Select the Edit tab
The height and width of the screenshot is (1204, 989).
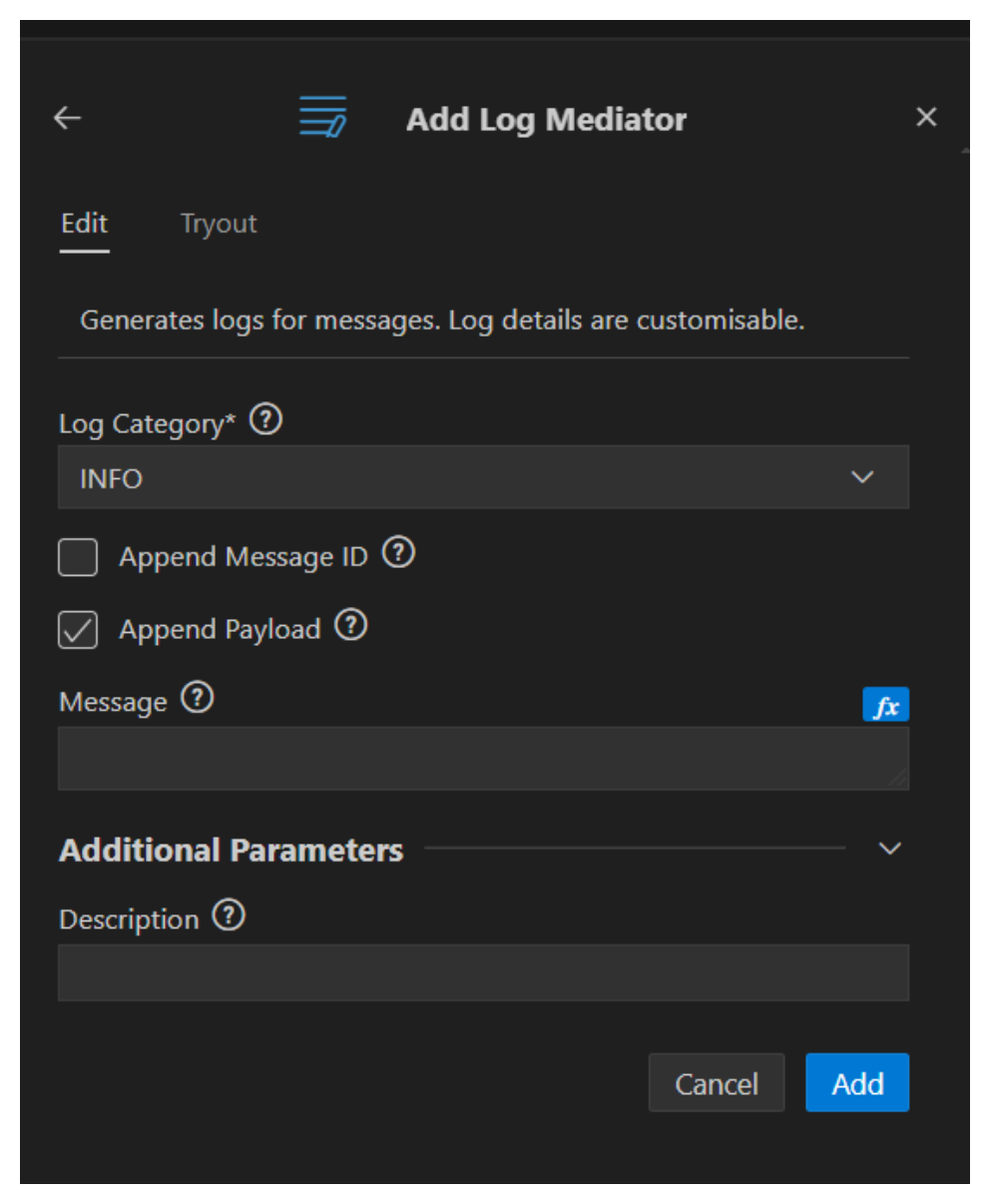point(84,224)
